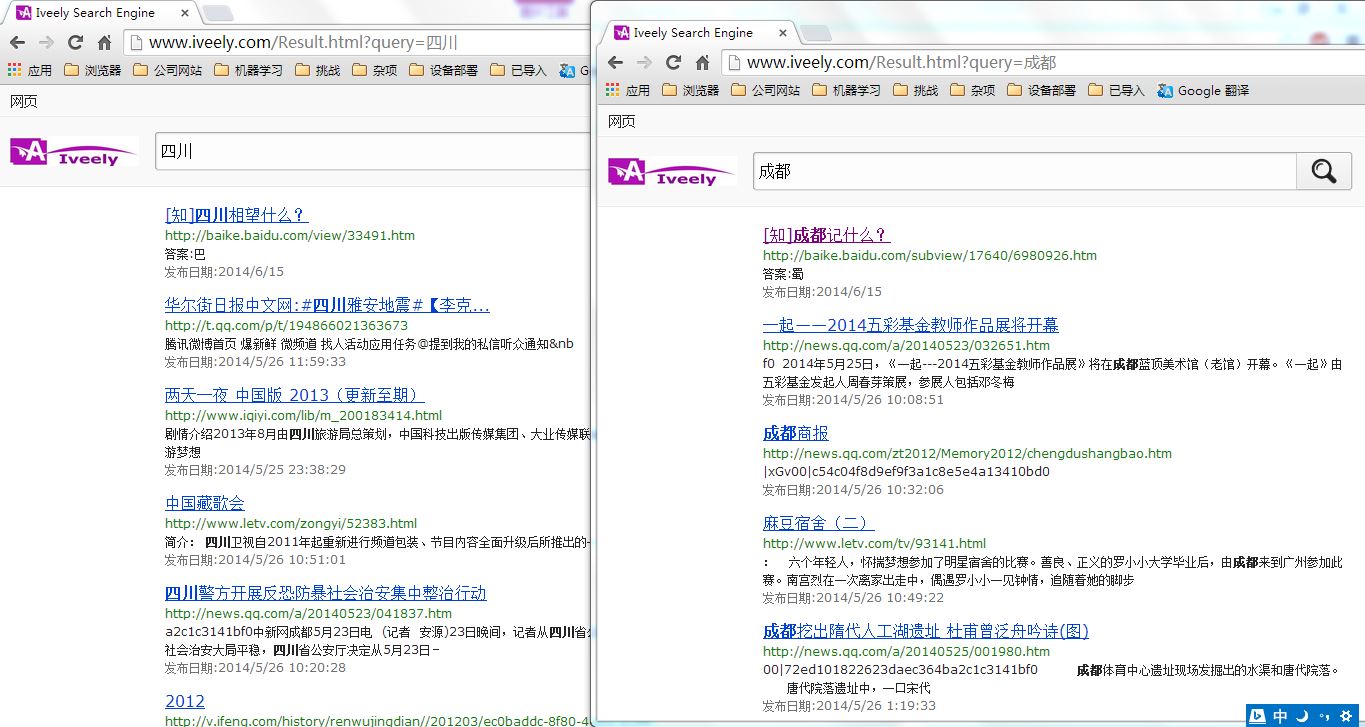The width and height of the screenshot is (1365, 727).
Task: Click search box containing 四川
Action: 374,151
